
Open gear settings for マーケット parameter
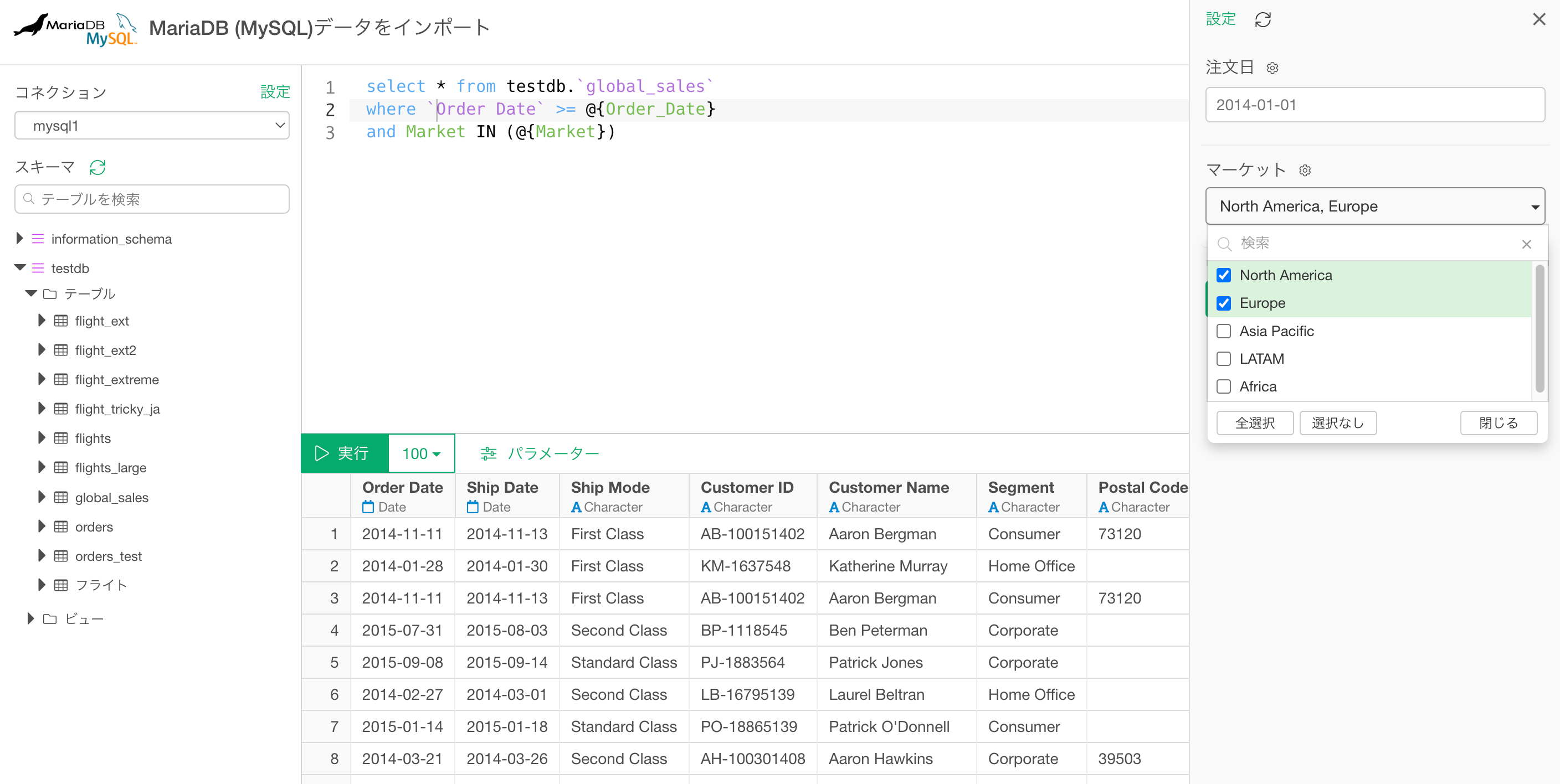(x=1305, y=171)
